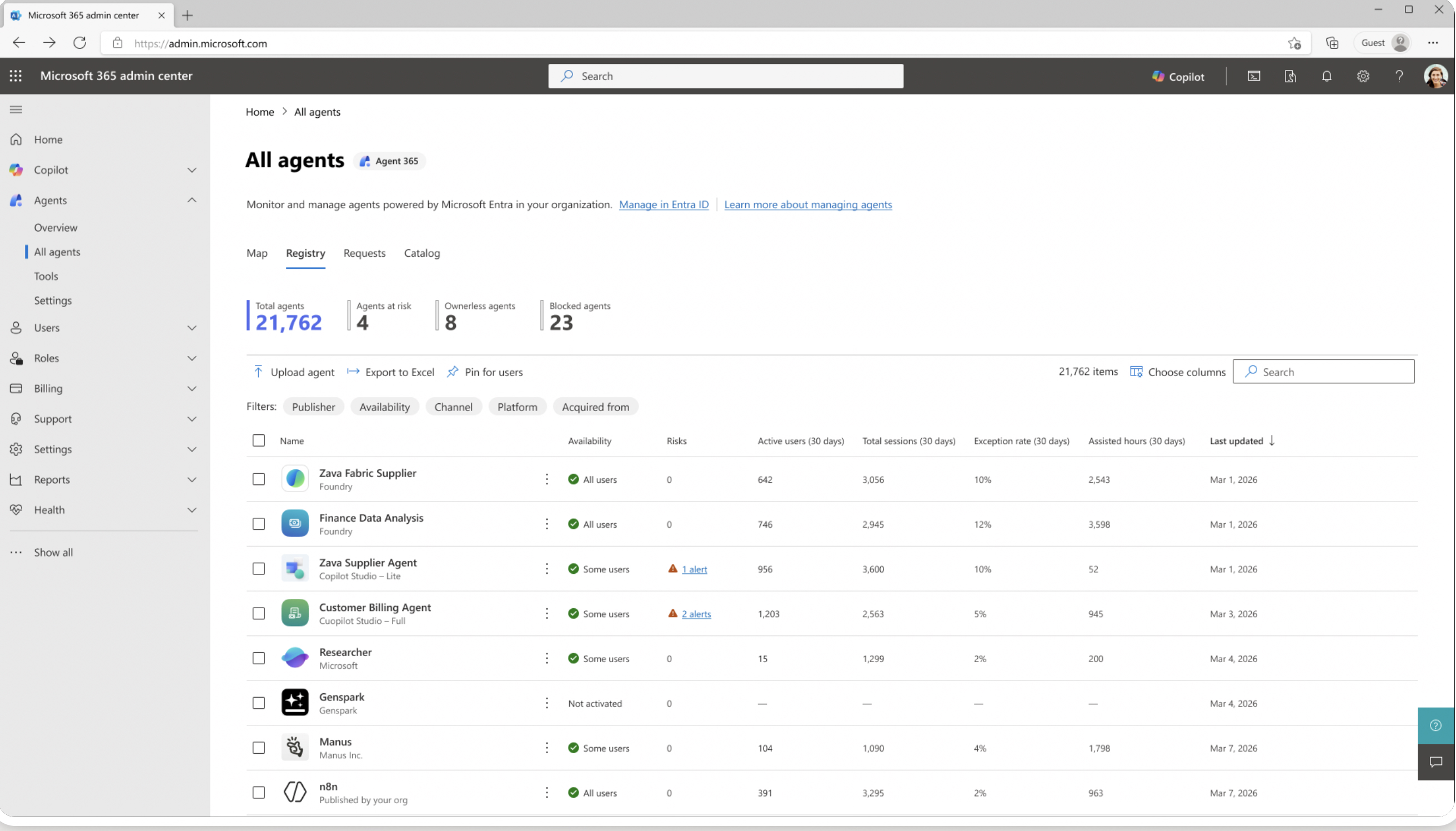Open the notifications bell
1456x831 pixels.
tap(1327, 76)
